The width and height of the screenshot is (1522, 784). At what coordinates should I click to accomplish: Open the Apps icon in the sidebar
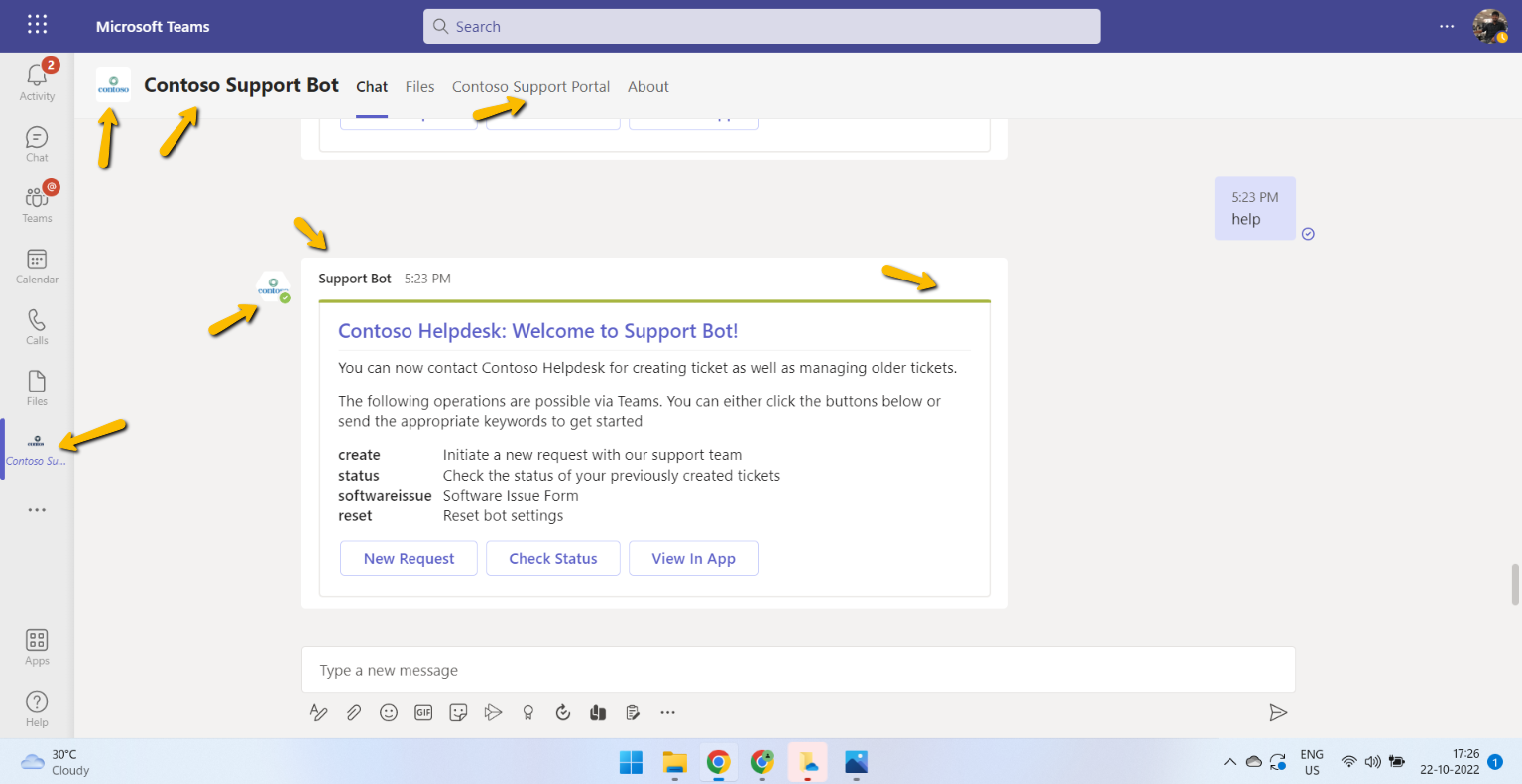(36, 645)
